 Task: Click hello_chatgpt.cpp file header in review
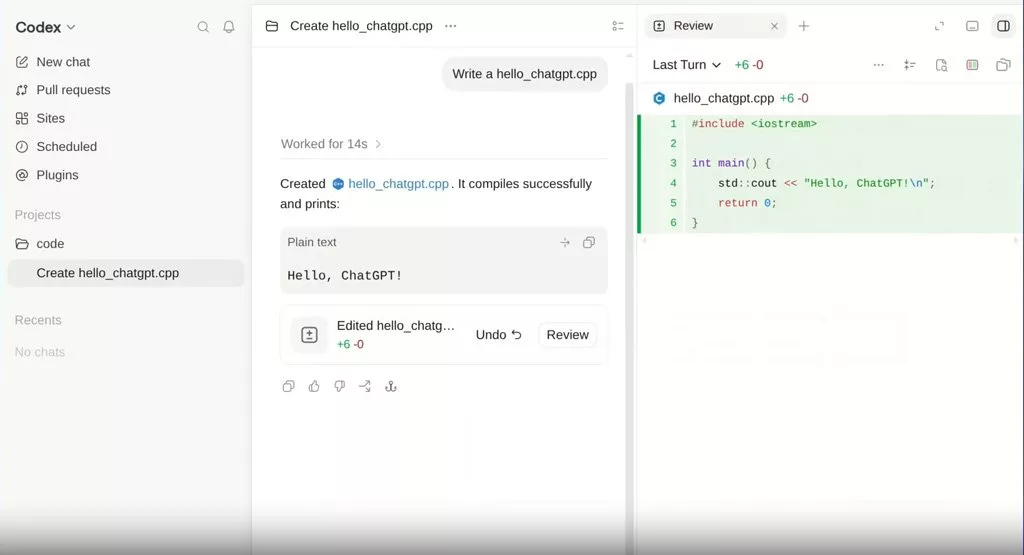tap(724, 98)
